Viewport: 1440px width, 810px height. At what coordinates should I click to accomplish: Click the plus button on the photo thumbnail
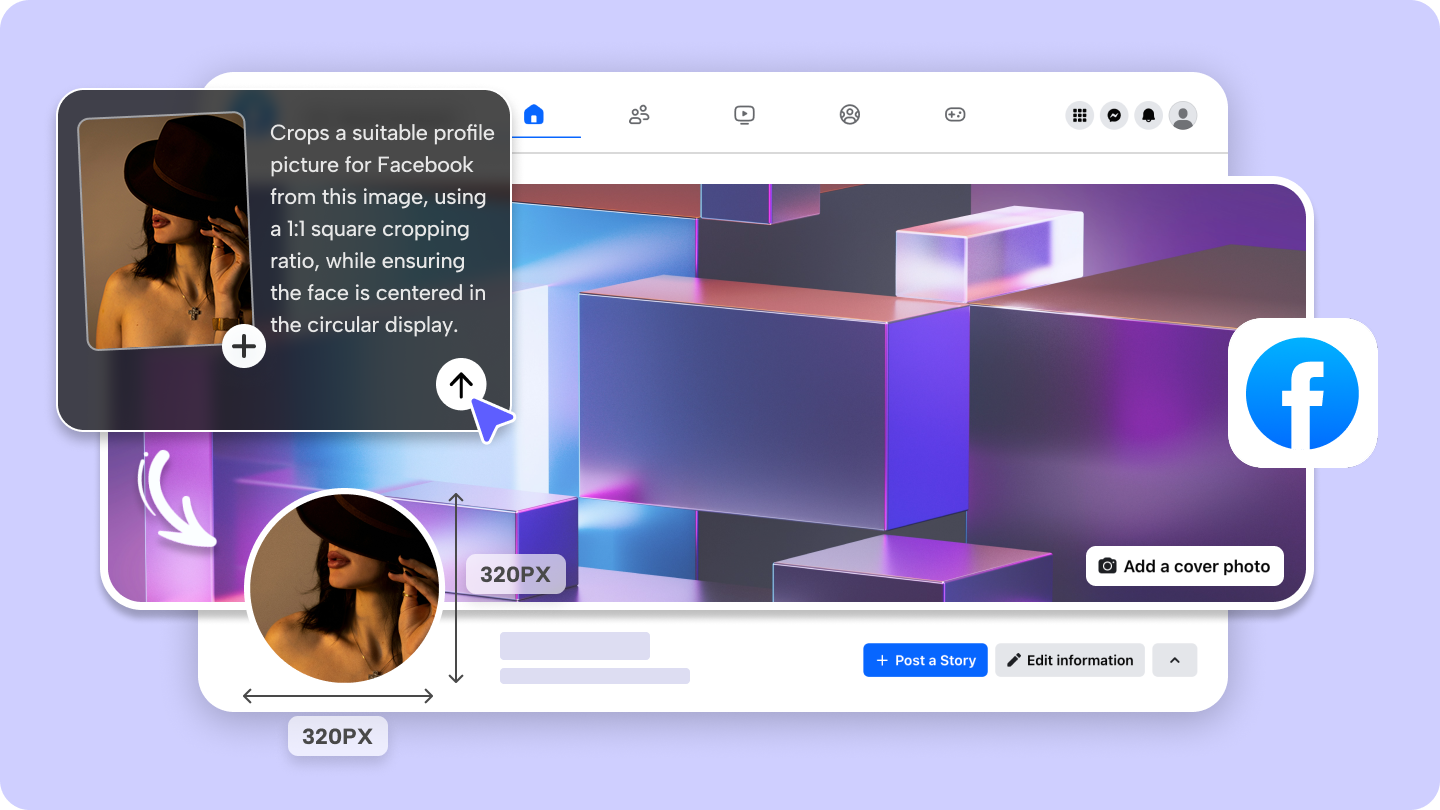[244, 346]
